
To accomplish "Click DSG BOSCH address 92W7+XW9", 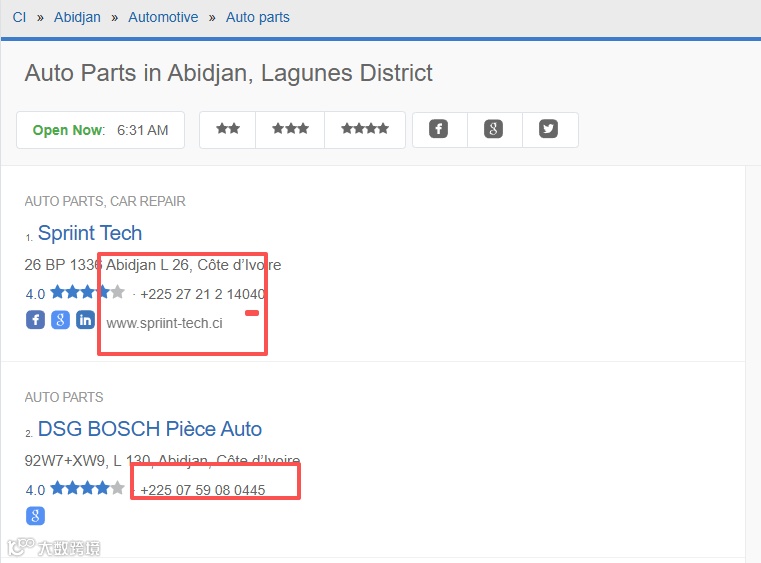I will pos(162,460).
